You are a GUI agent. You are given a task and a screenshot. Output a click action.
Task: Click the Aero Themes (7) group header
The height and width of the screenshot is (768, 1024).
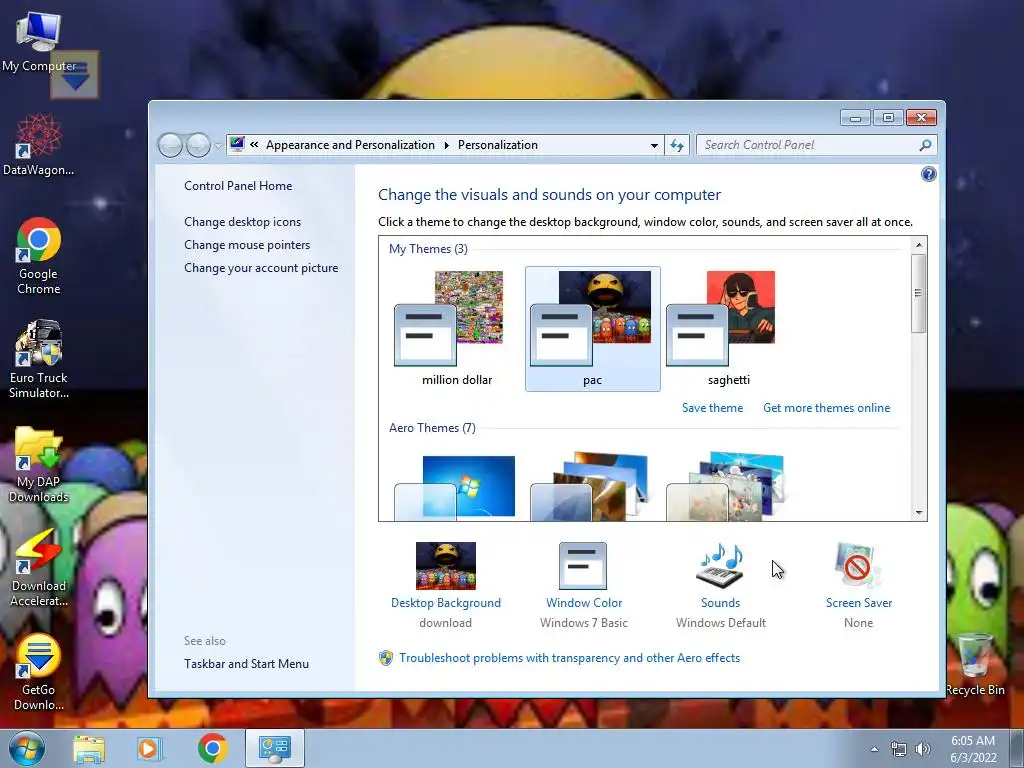432,428
